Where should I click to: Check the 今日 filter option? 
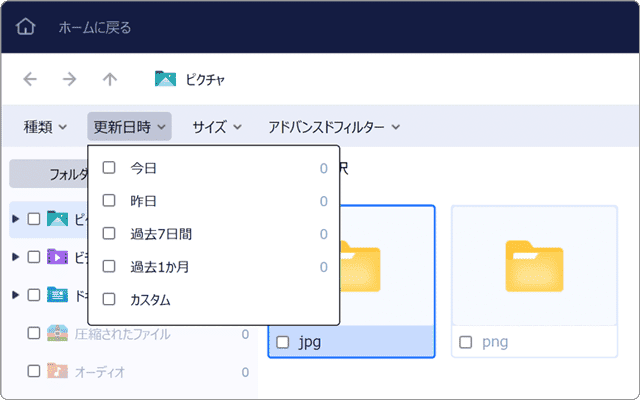pyautogui.click(x=109, y=167)
